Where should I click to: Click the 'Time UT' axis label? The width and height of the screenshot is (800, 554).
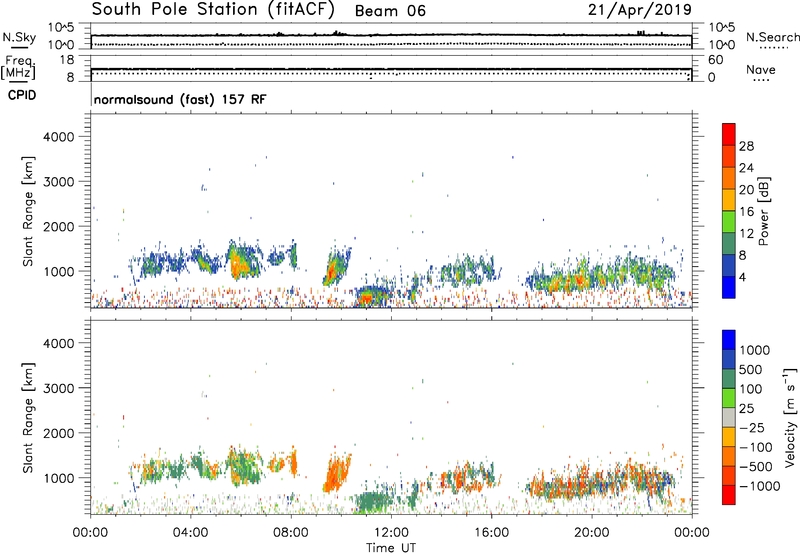click(x=391, y=548)
